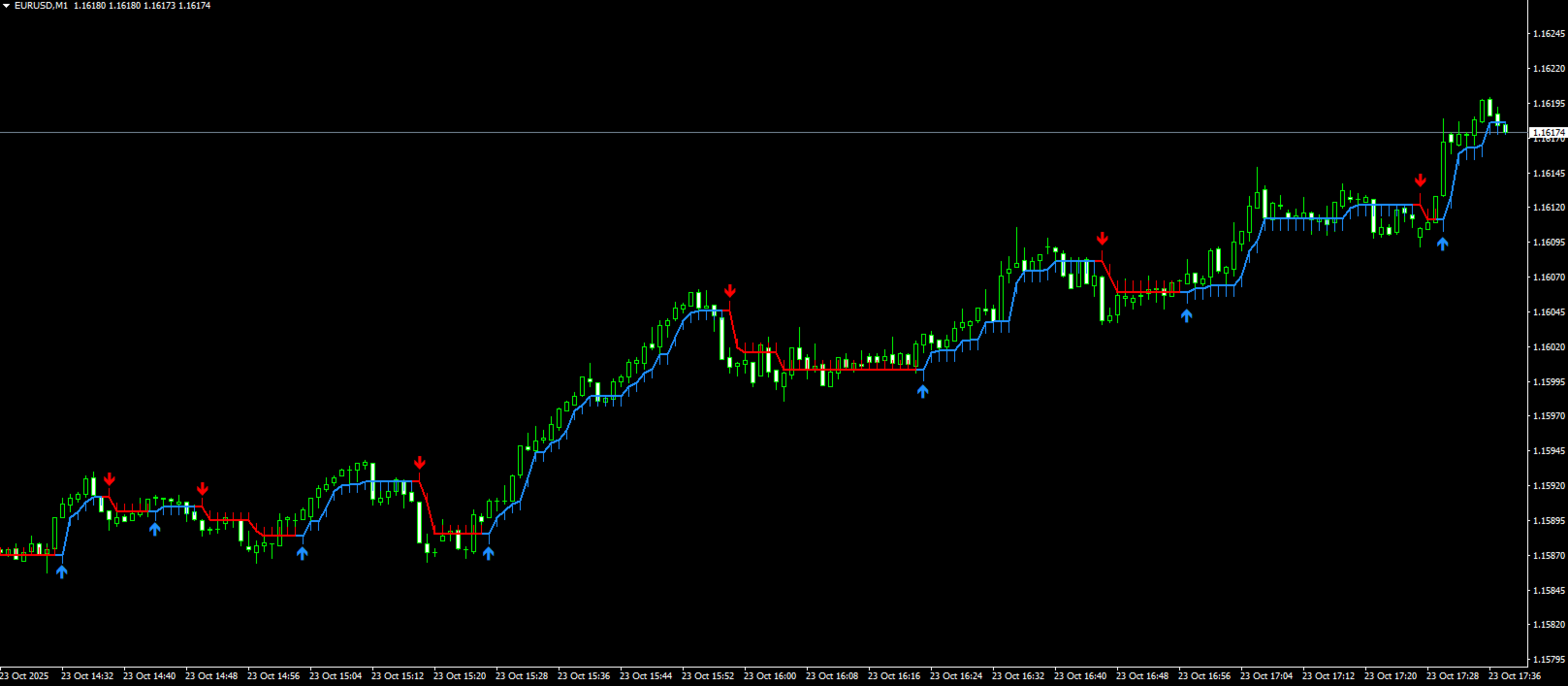Click the 23 Oct 15:36 time label

584,676
